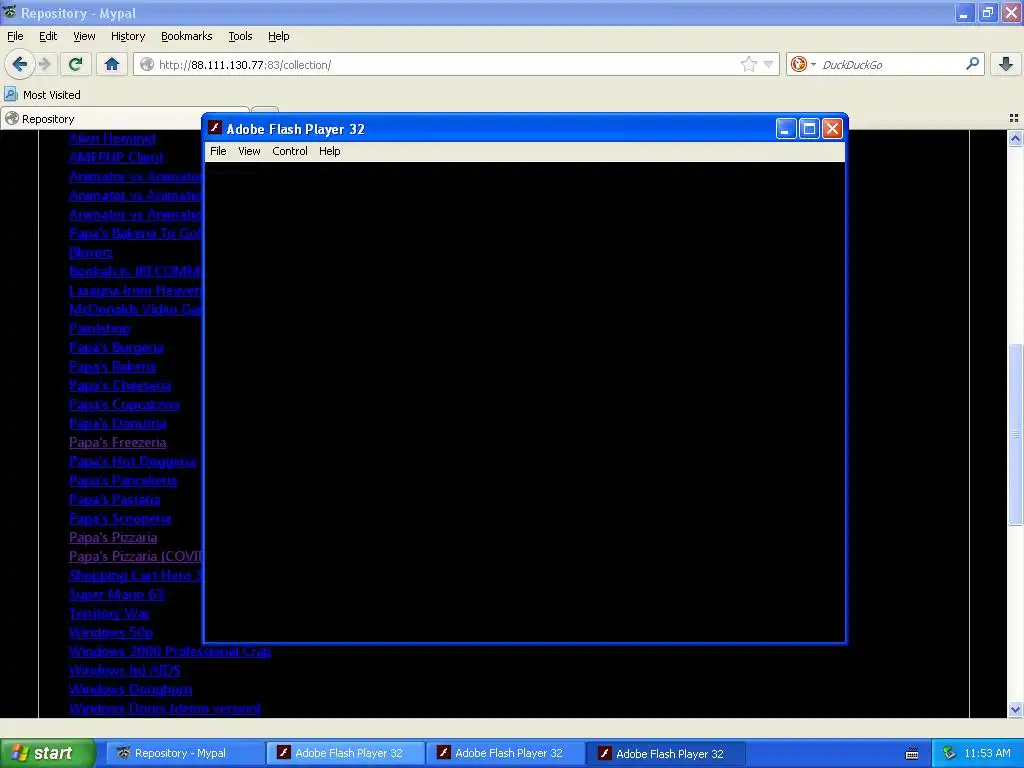The height and width of the screenshot is (768, 1024).
Task: Click the site identity globe icon
Action: coord(147,64)
